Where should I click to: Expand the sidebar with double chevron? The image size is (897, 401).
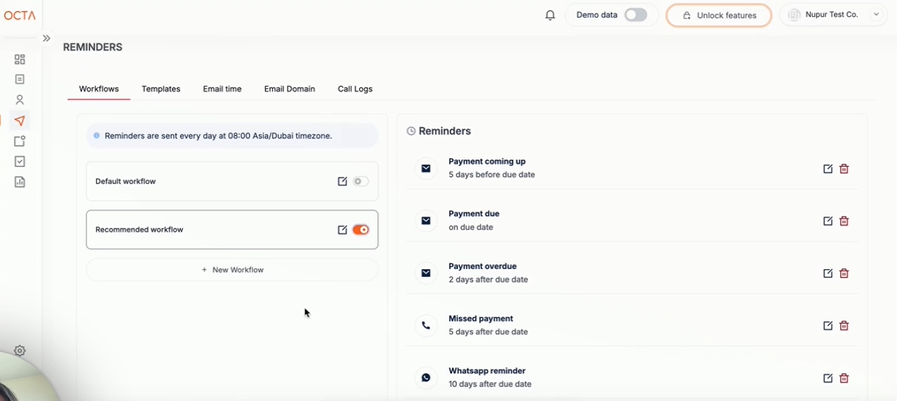pyautogui.click(x=46, y=38)
